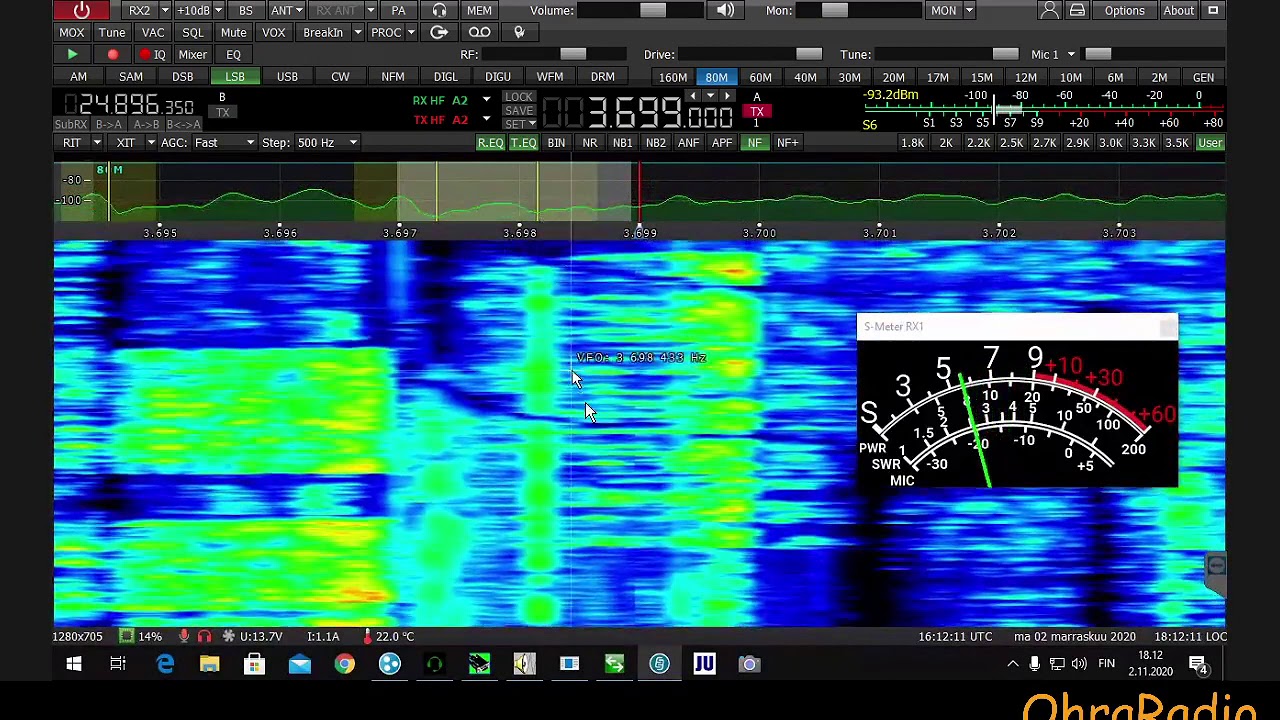Open the AGC Fast dropdown
The image size is (1280, 720).
click(223, 143)
